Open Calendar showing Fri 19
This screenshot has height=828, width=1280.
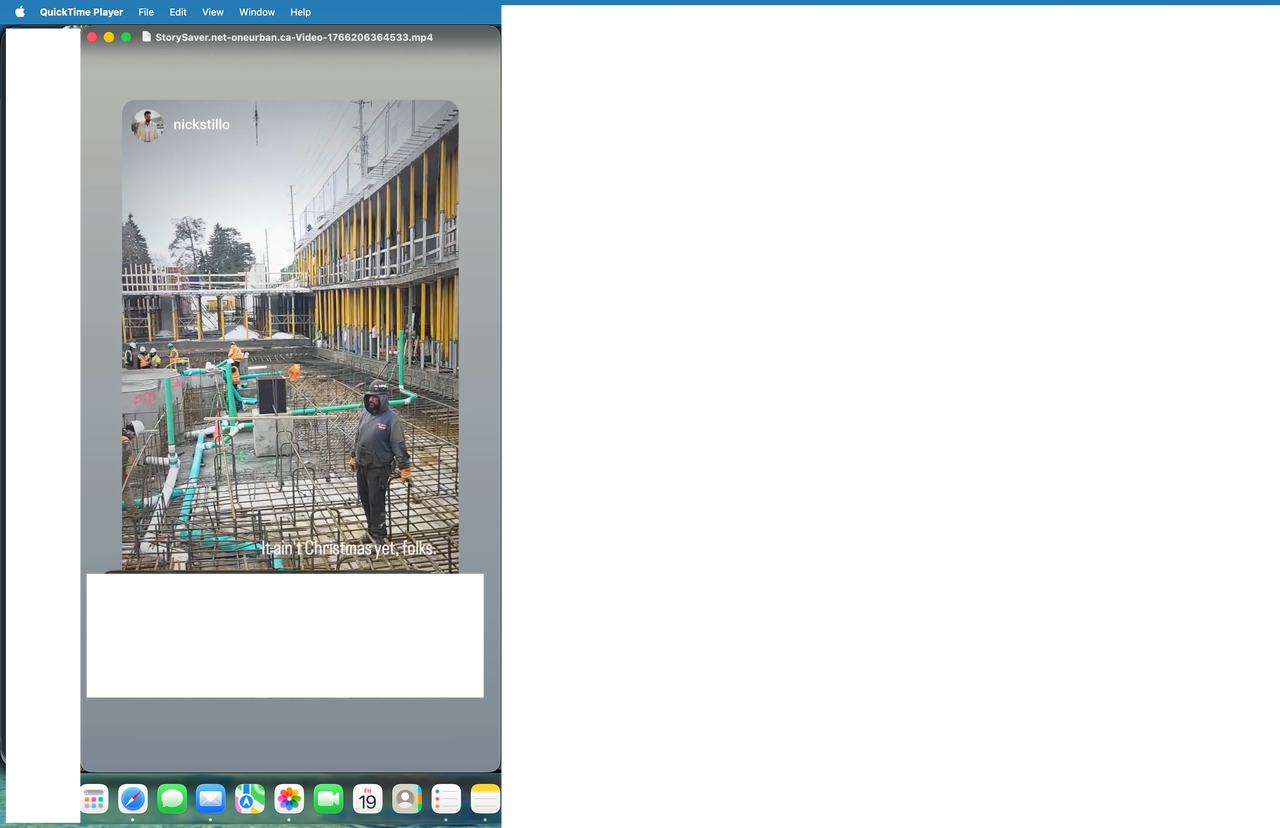click(367, 799)
